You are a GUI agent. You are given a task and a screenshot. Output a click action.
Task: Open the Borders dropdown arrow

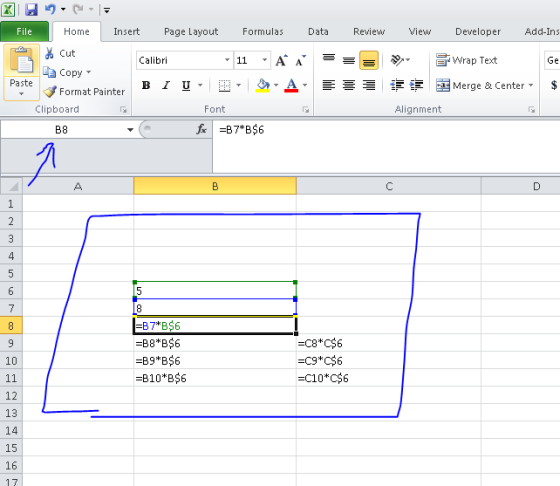pos(239,85)
